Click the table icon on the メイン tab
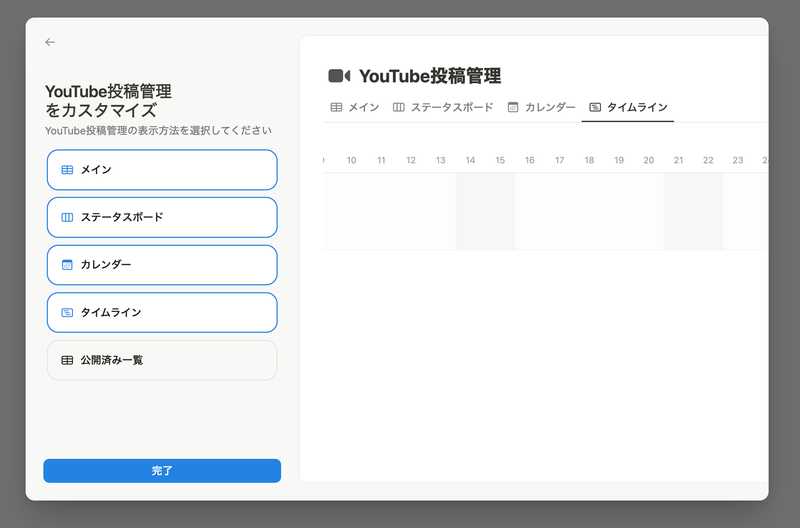This screenshot has height=528, width=800. tap(337, 107)
